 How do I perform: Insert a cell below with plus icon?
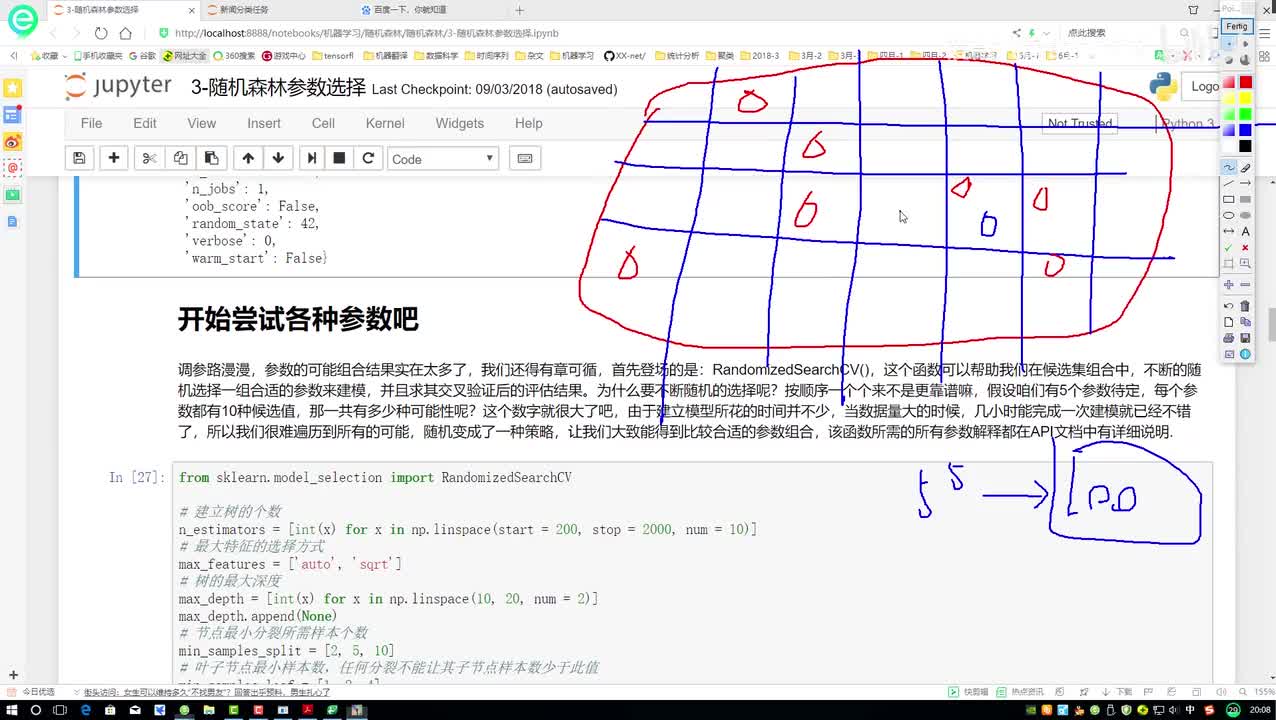[114, 158]
